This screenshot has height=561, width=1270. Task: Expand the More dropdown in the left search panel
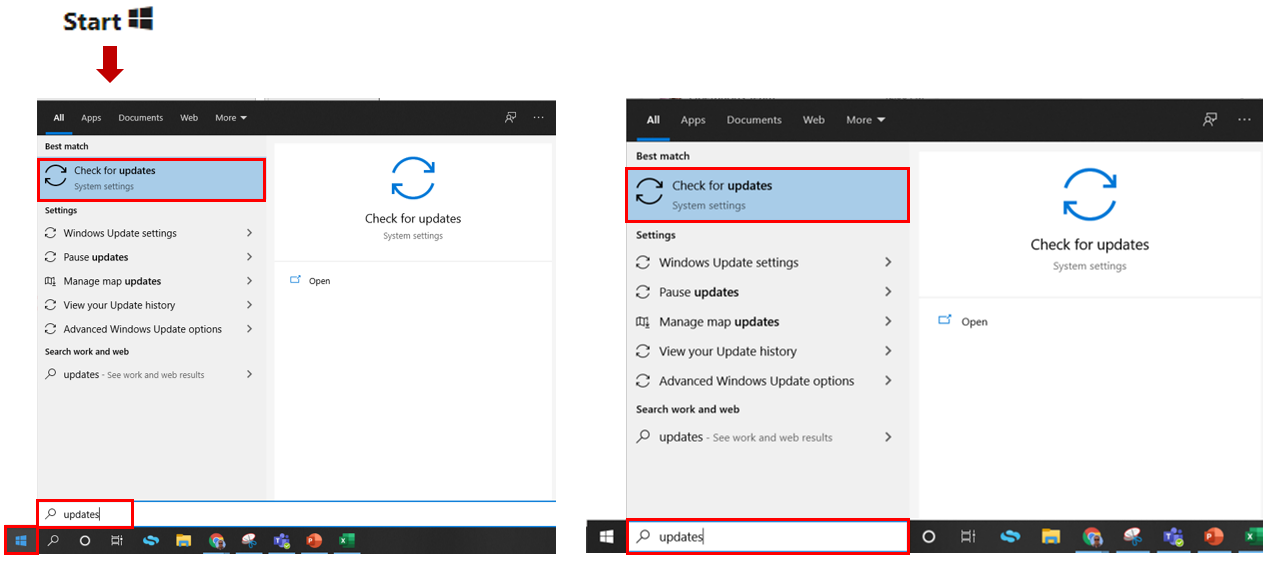click(x=231, y=118)
